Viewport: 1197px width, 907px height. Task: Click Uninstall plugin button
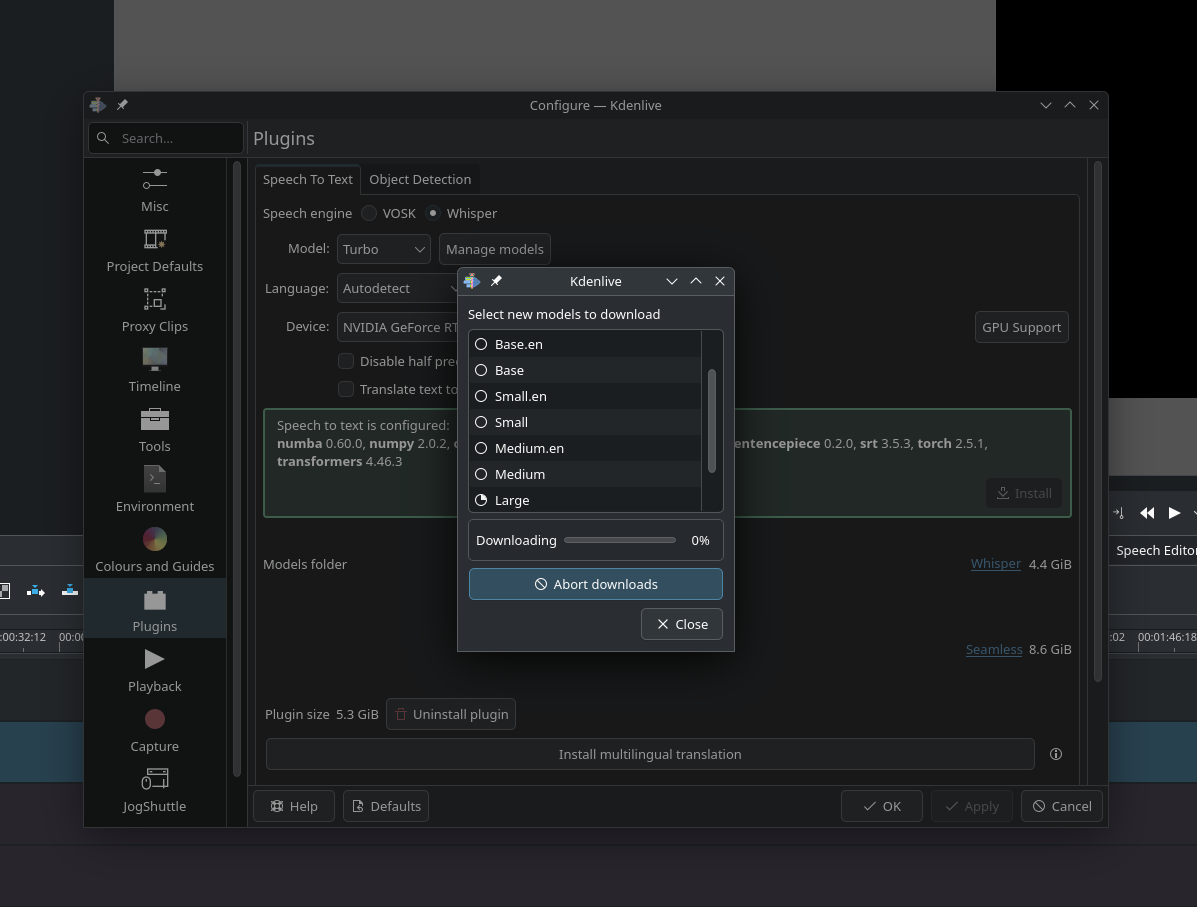(450, 715)
